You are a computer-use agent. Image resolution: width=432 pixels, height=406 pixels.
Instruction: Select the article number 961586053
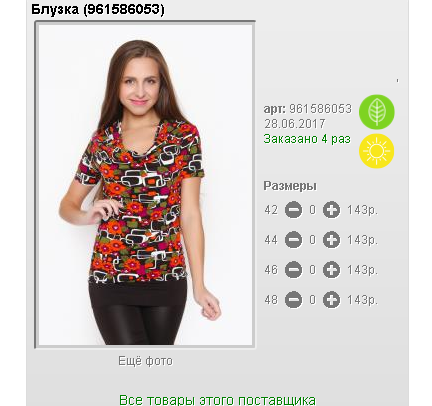pos(320,109)
